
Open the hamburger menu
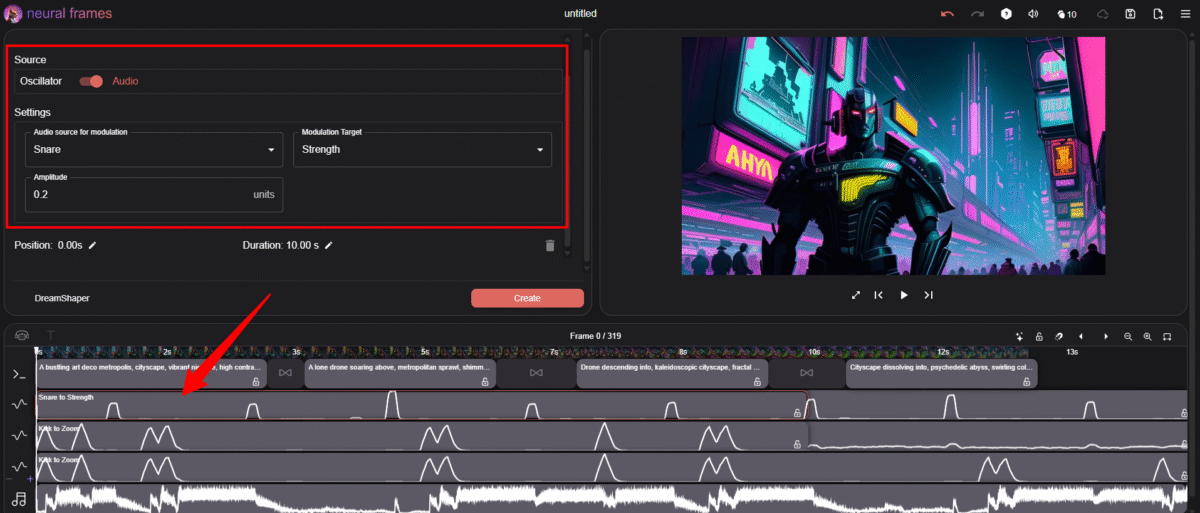[1185, 14]
